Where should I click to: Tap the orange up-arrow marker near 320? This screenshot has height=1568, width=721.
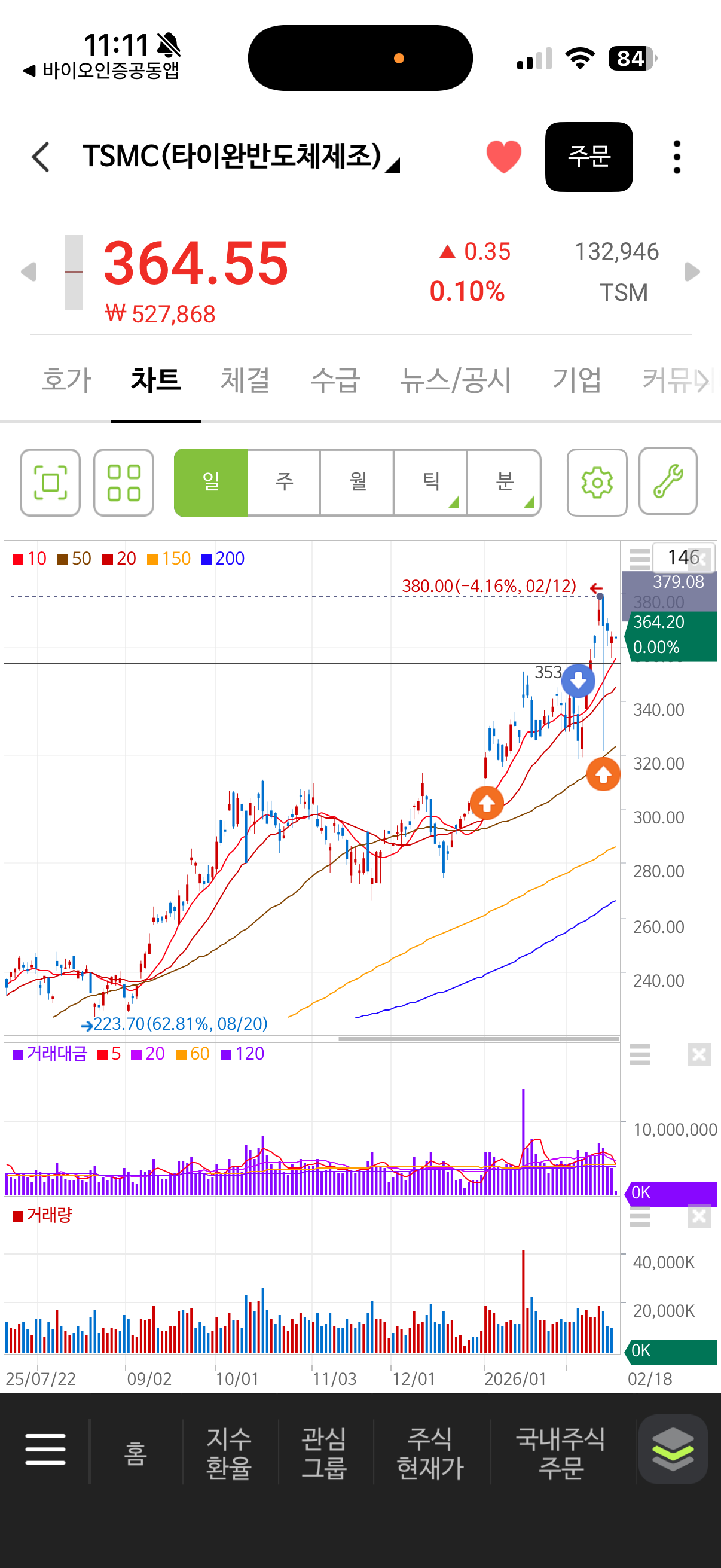pos(603,774)
